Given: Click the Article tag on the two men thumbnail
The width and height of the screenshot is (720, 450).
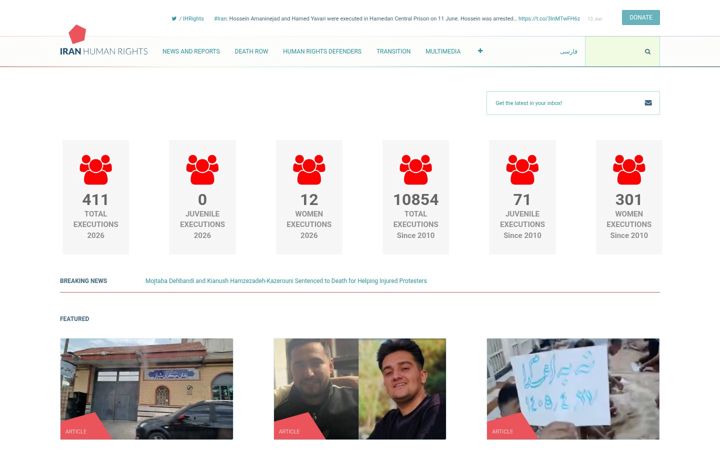Looking at the screenshot, I should 289,432.
